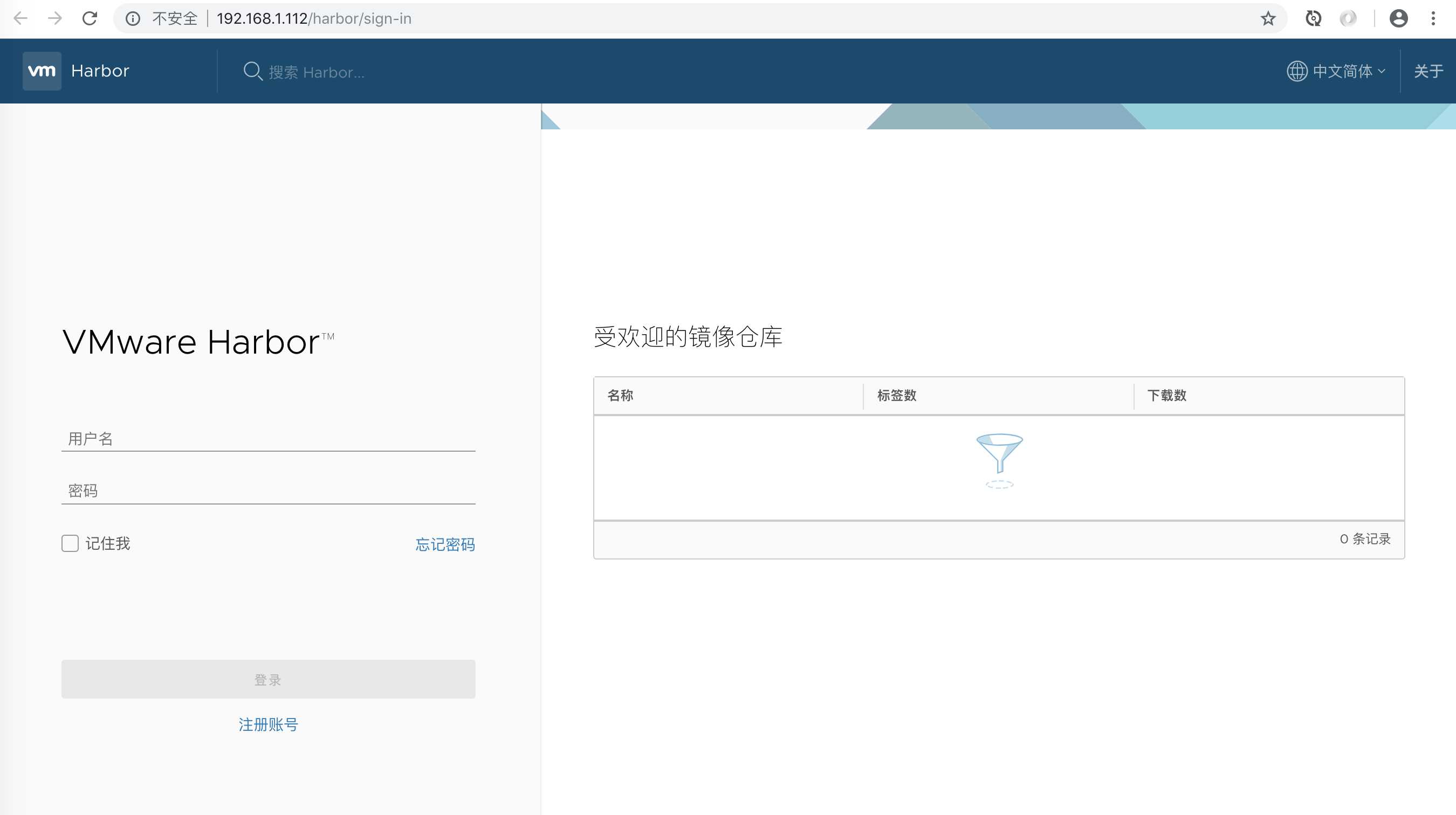Click the Harbor title in header
This screenshot has height=815, width=1456.
tap(100, 71)
